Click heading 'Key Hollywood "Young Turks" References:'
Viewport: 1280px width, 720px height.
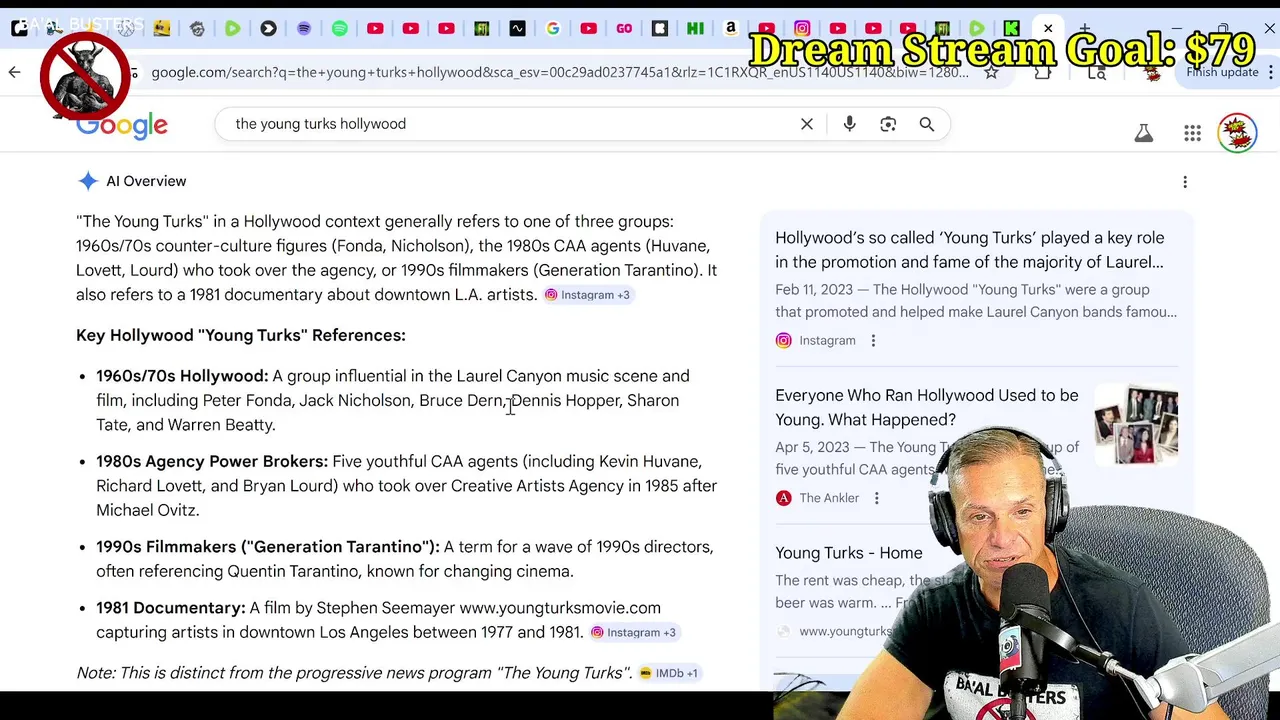(241, 336)
